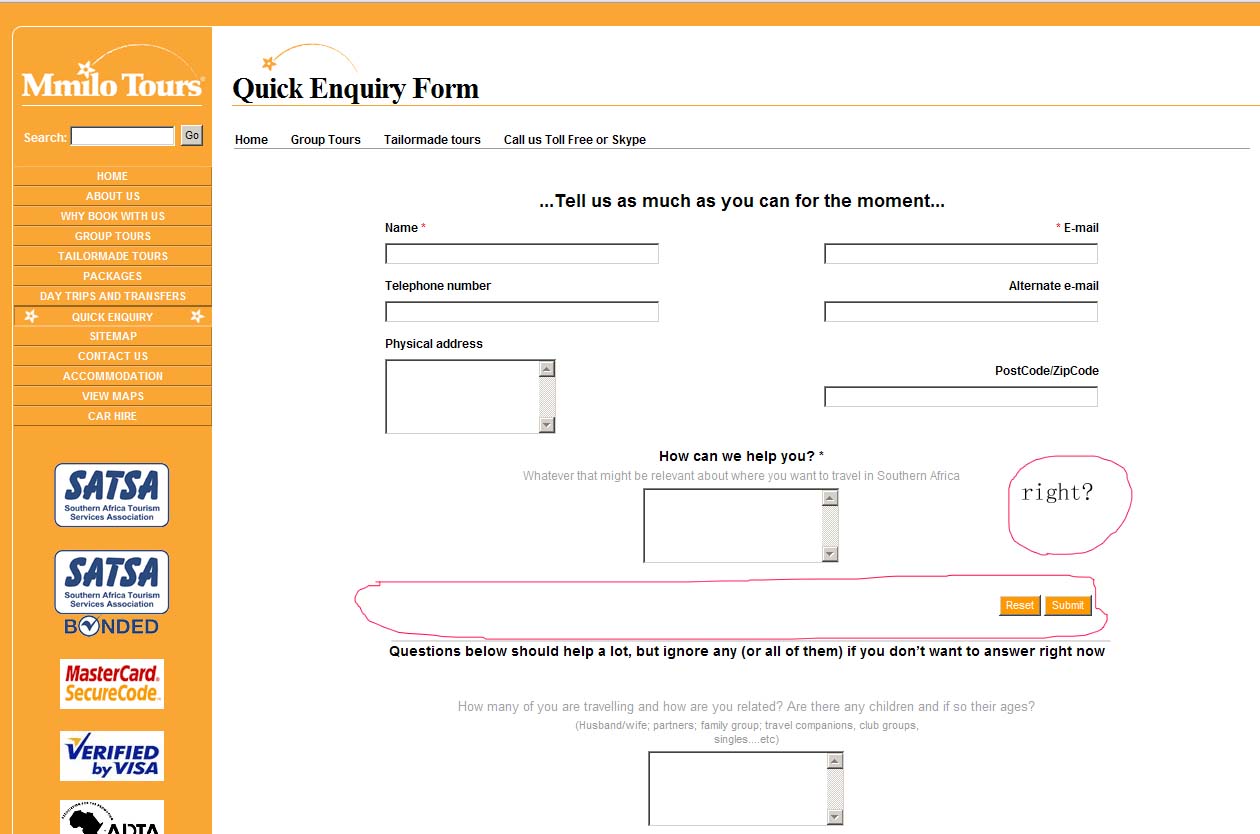Click the Physical address scrollbar down arrow
Image resolution: width=1260 pixels, height=834 pixels.
point(546,425)
